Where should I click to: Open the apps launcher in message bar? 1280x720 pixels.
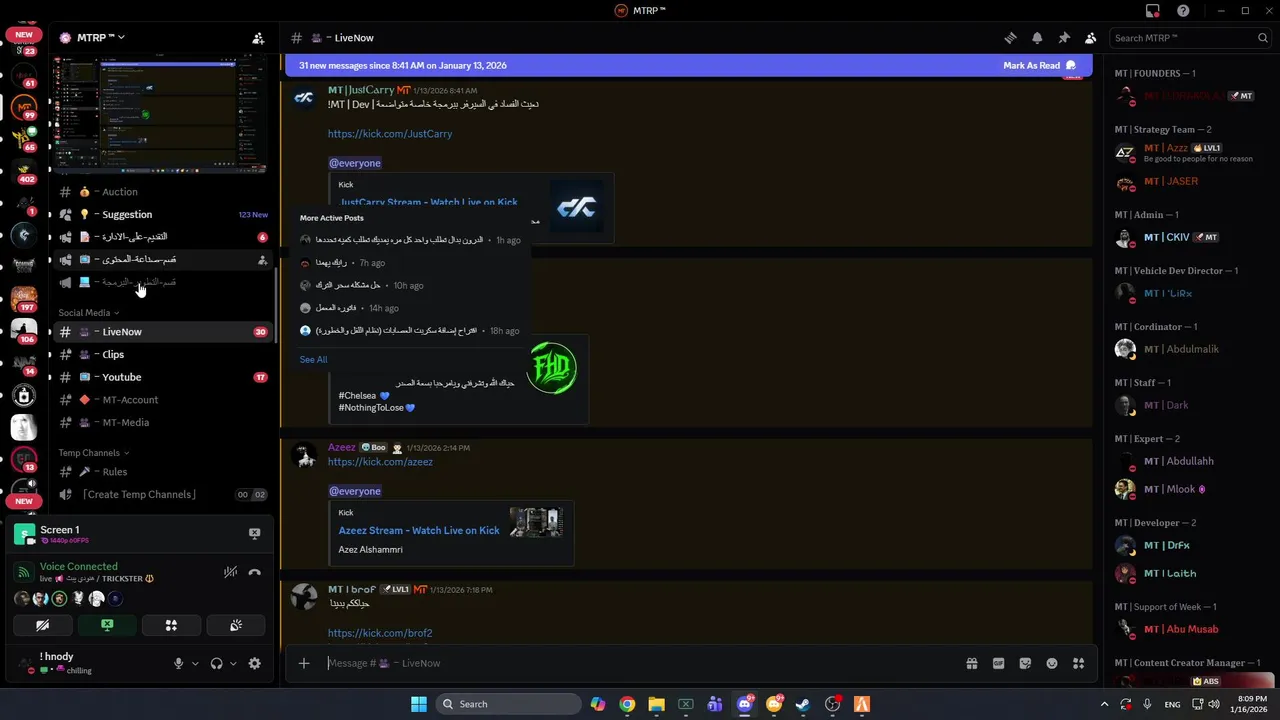pyautogui.click(x=1078, y=663)
